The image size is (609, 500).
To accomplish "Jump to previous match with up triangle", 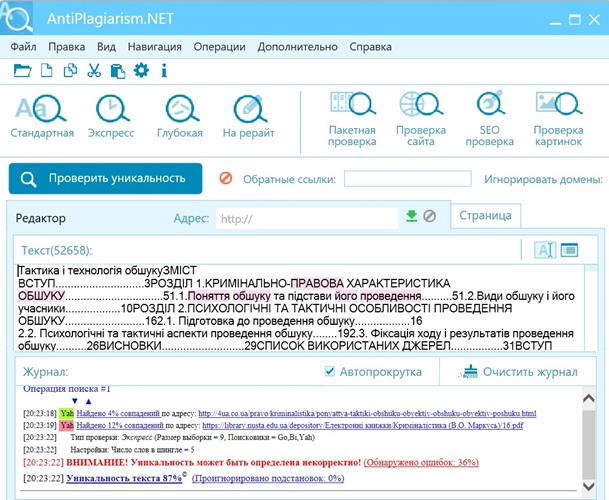I will [89, 401].
